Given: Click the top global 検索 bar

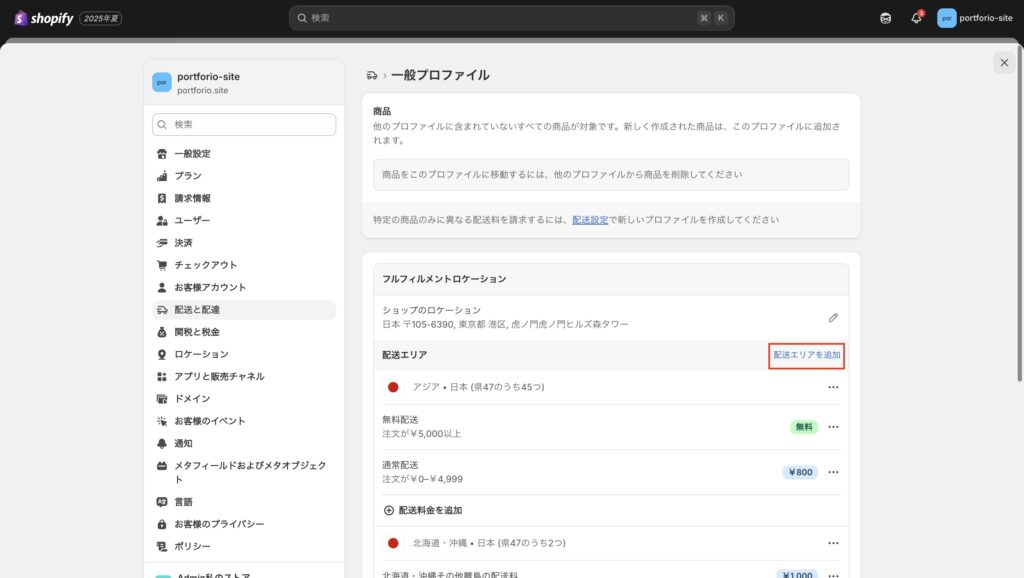Looking at the screenshot, I should click(x=511, y=18).
